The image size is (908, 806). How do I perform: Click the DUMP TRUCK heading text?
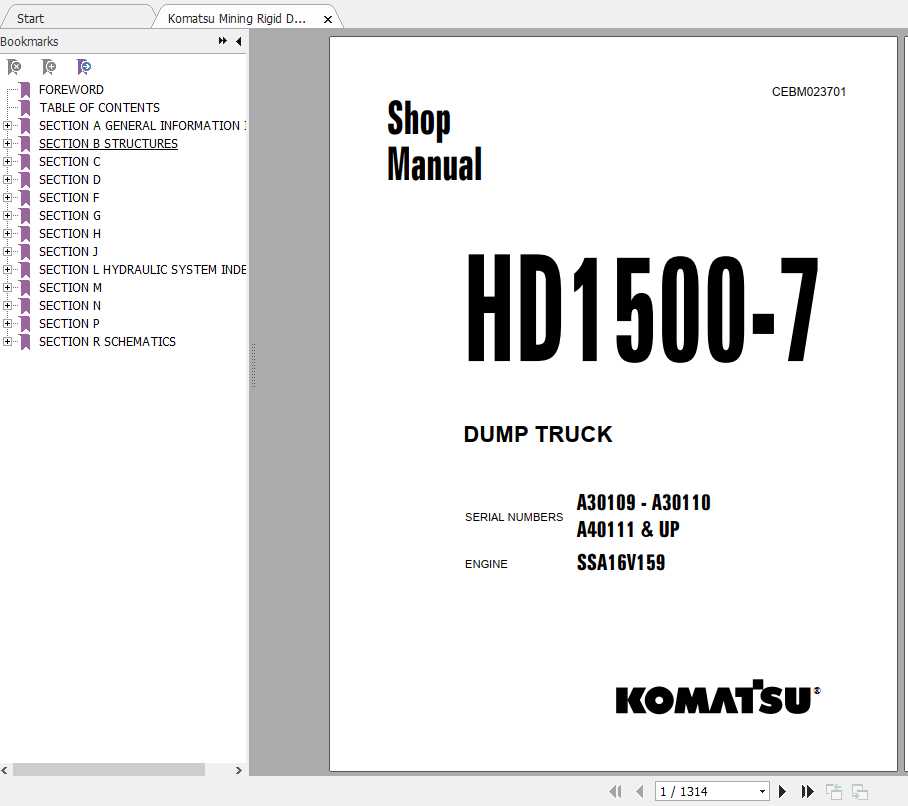point(537,434)
